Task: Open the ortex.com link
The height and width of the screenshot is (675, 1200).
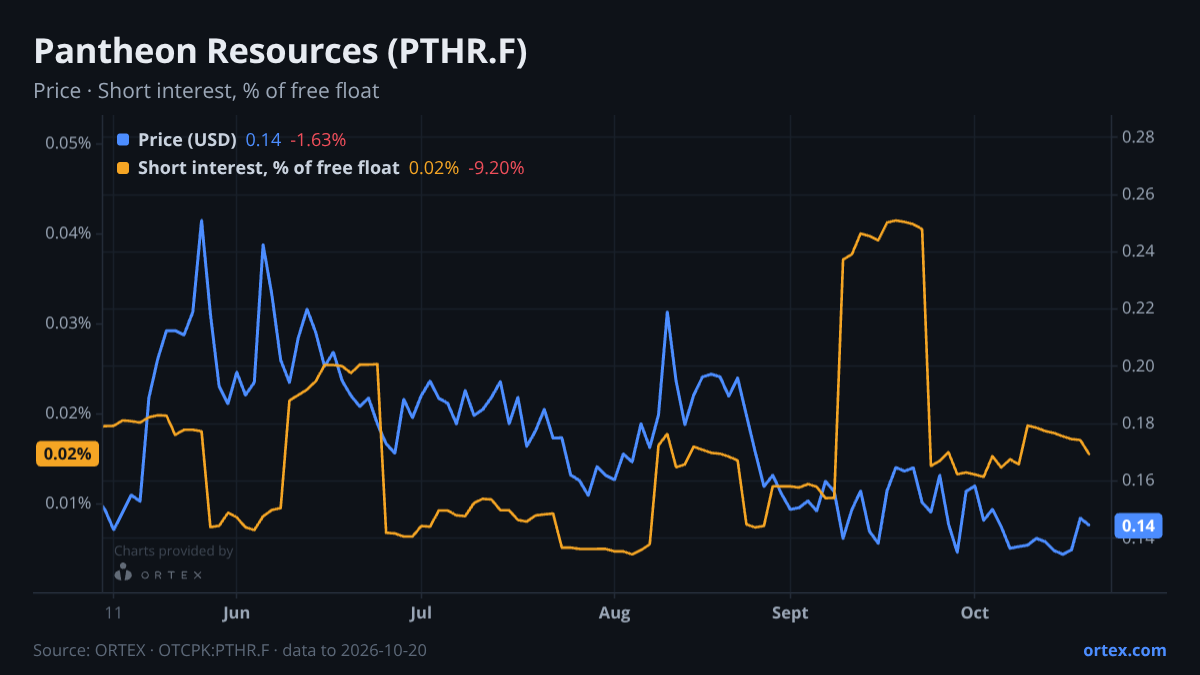Action: (1125, 650)
